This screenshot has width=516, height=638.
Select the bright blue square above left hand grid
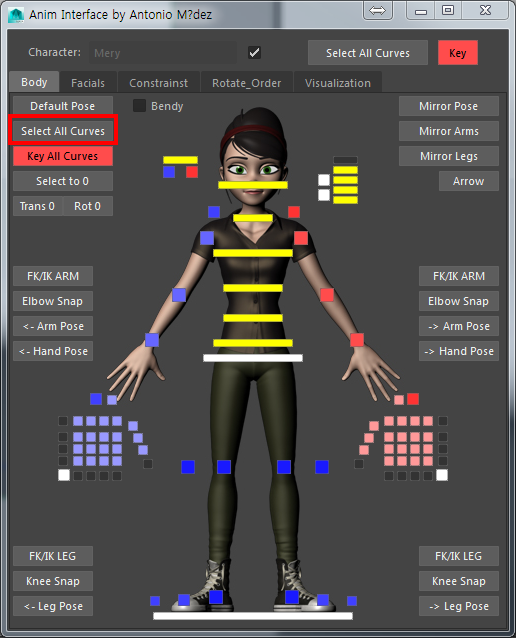pos(96,399)
